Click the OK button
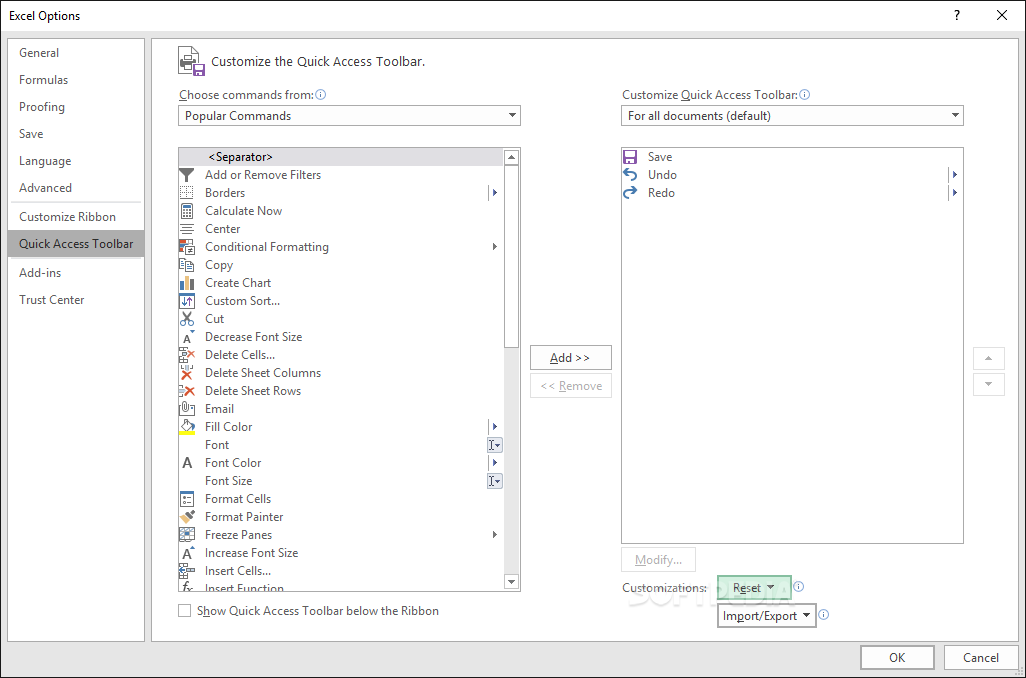This screenshot has width=1026, height=678. 897,658
